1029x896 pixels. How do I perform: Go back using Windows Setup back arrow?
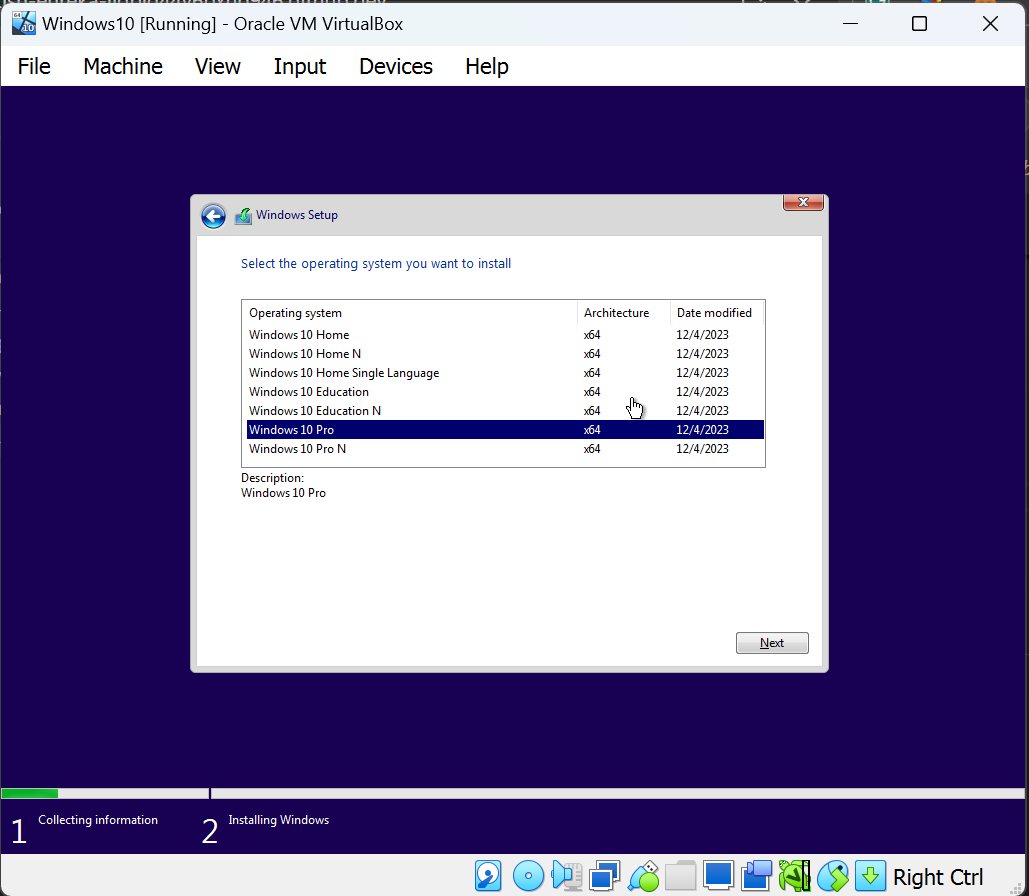(213, 216)
